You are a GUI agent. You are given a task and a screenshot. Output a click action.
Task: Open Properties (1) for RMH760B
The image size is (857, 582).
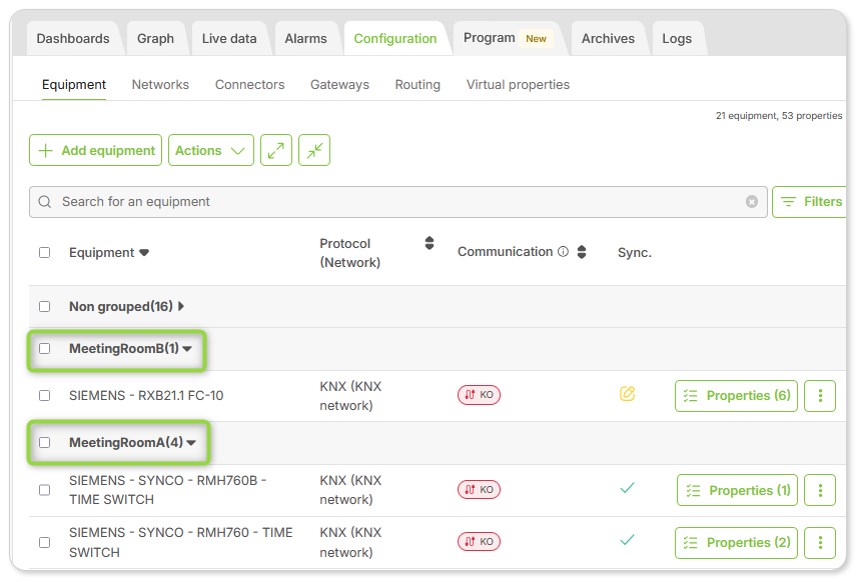point(737,490)
